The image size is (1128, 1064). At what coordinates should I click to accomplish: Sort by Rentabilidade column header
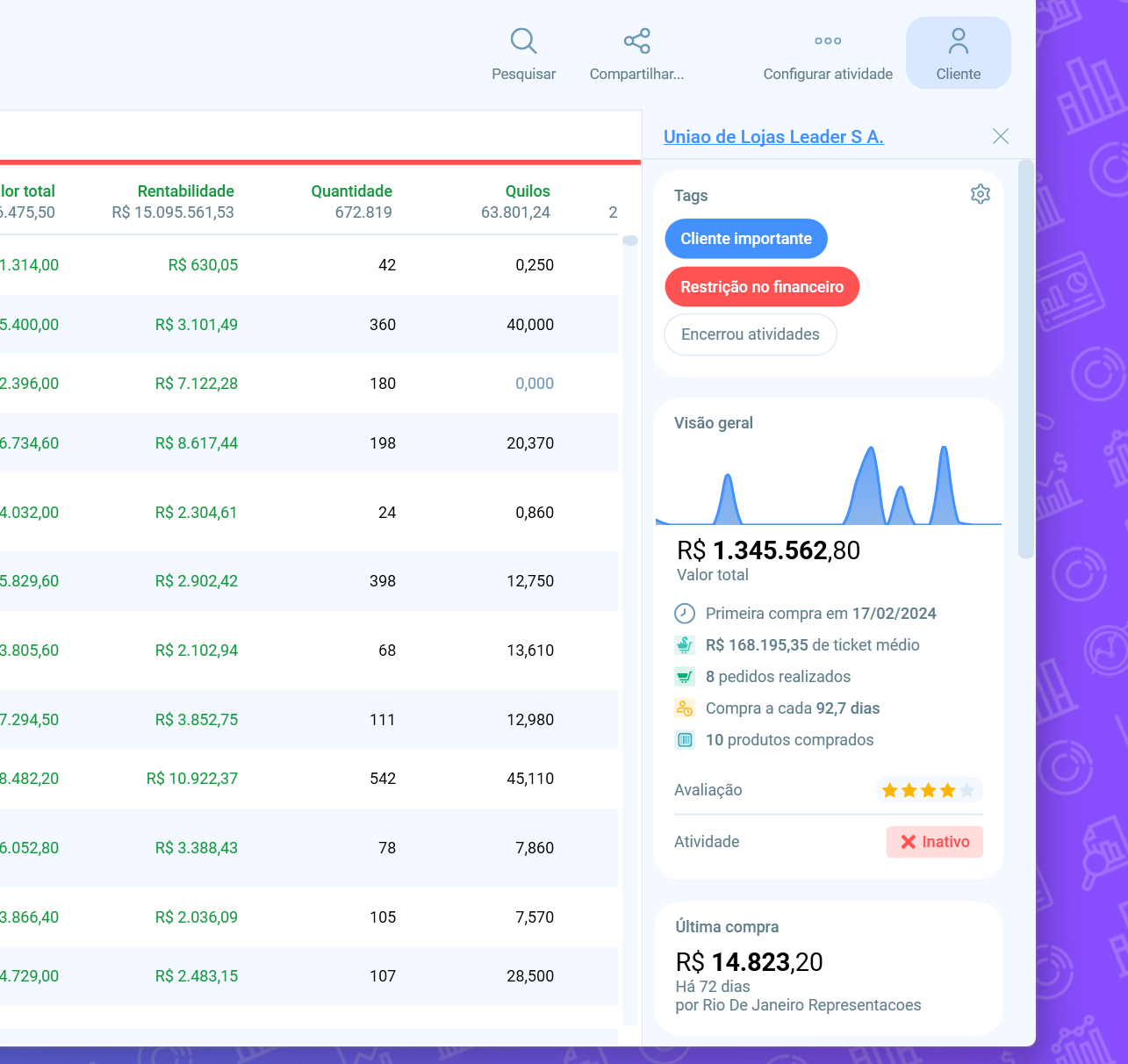coord(185,191)
